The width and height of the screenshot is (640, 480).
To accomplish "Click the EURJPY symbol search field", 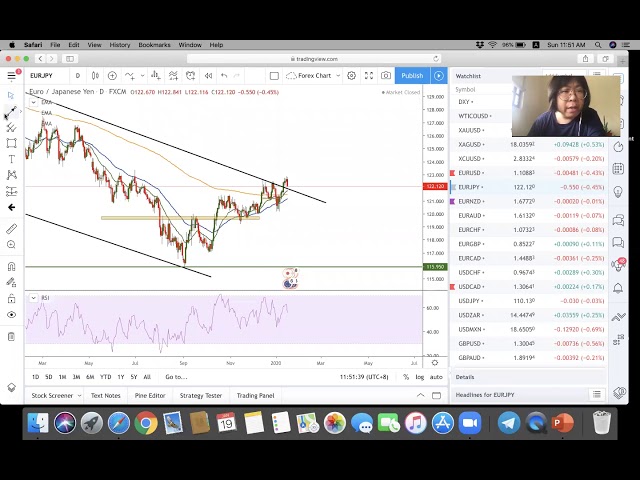I will [44, 76].
